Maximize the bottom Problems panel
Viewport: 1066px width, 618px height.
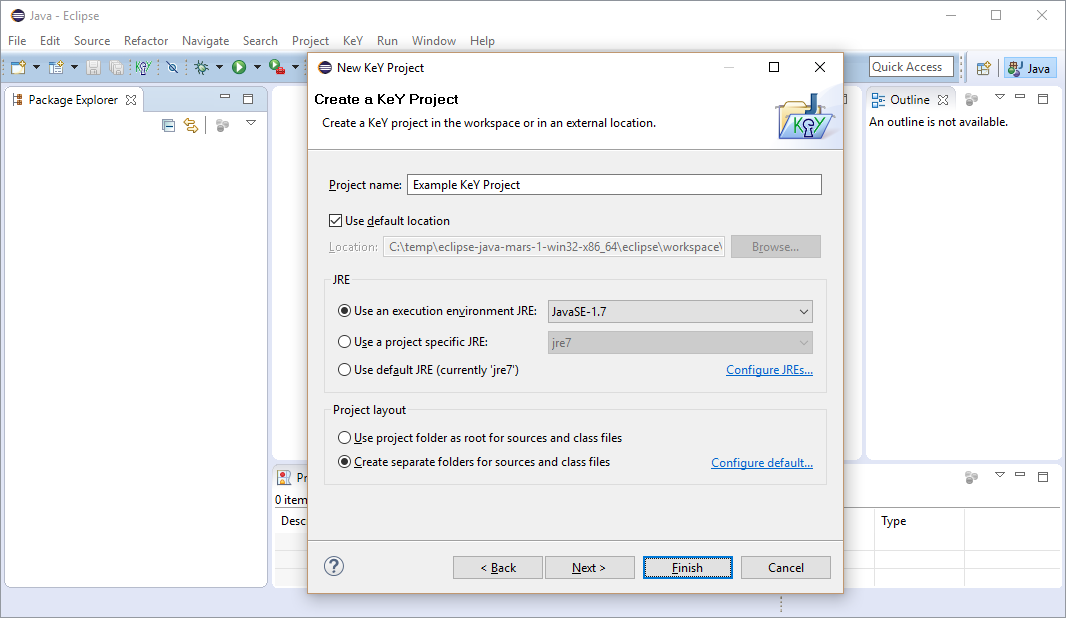(1043, 477)
